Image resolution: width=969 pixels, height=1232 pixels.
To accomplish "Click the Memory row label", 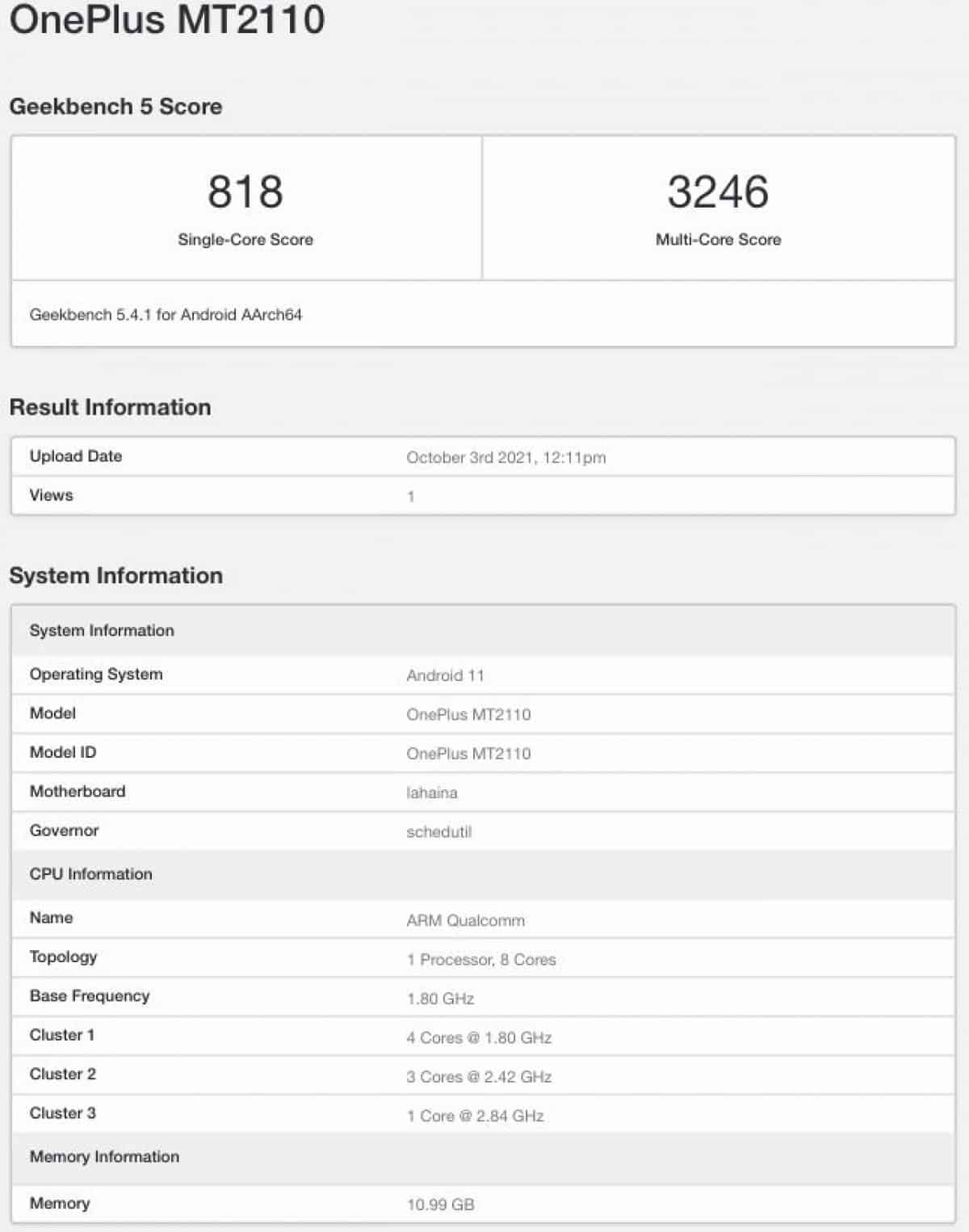I will click(60, 1204).
